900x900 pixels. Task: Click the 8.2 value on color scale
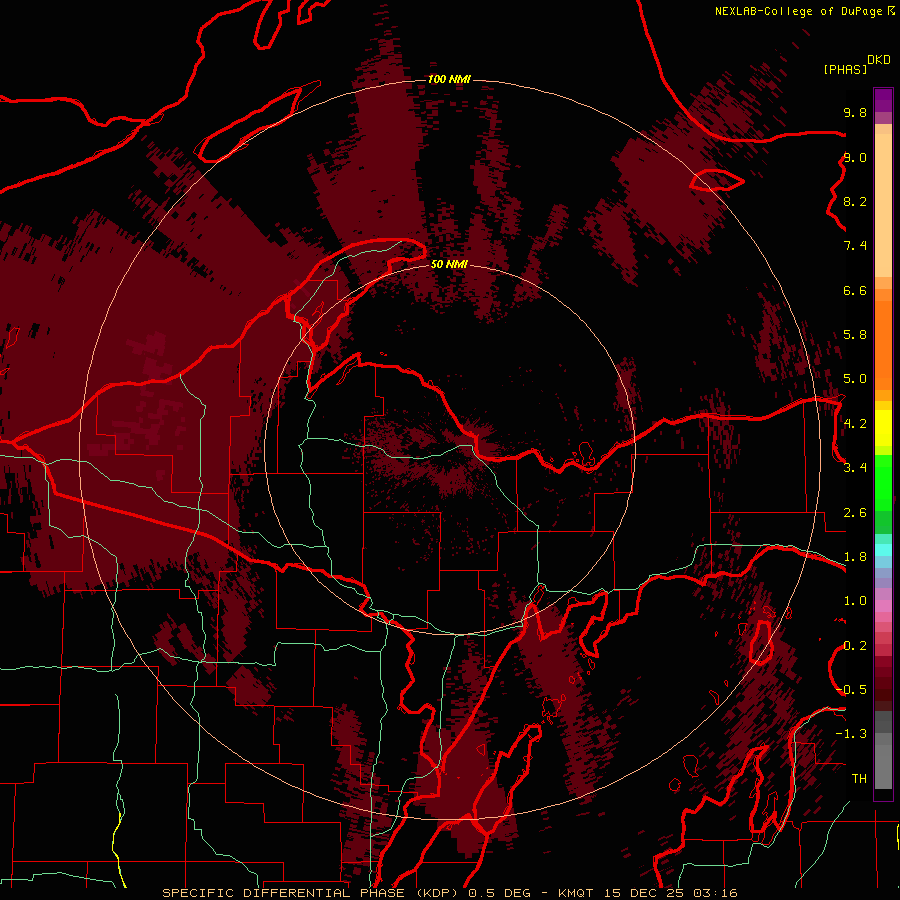(x=855, y=201)
